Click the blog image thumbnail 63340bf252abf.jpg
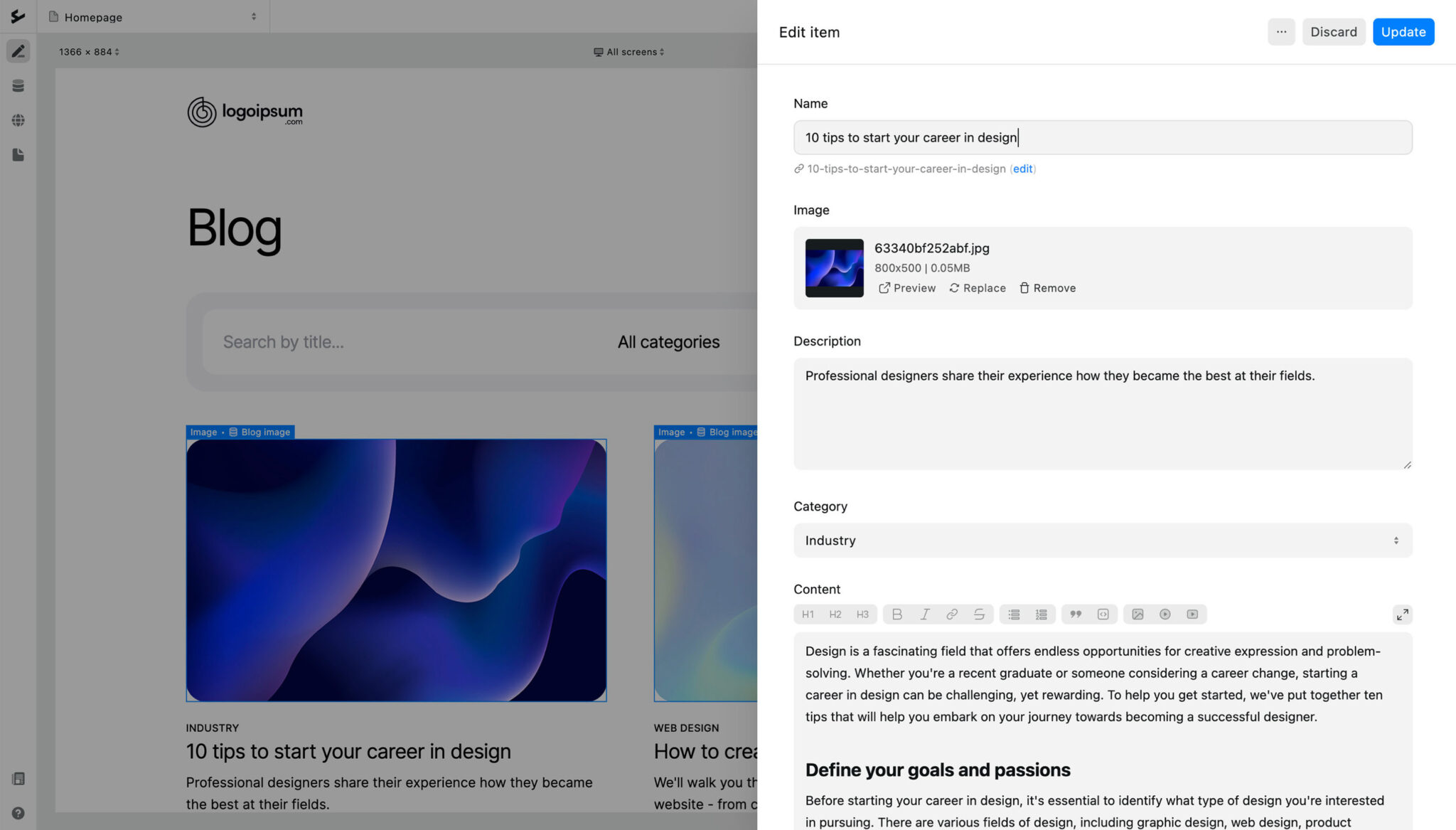 click(x=834, y=268)
